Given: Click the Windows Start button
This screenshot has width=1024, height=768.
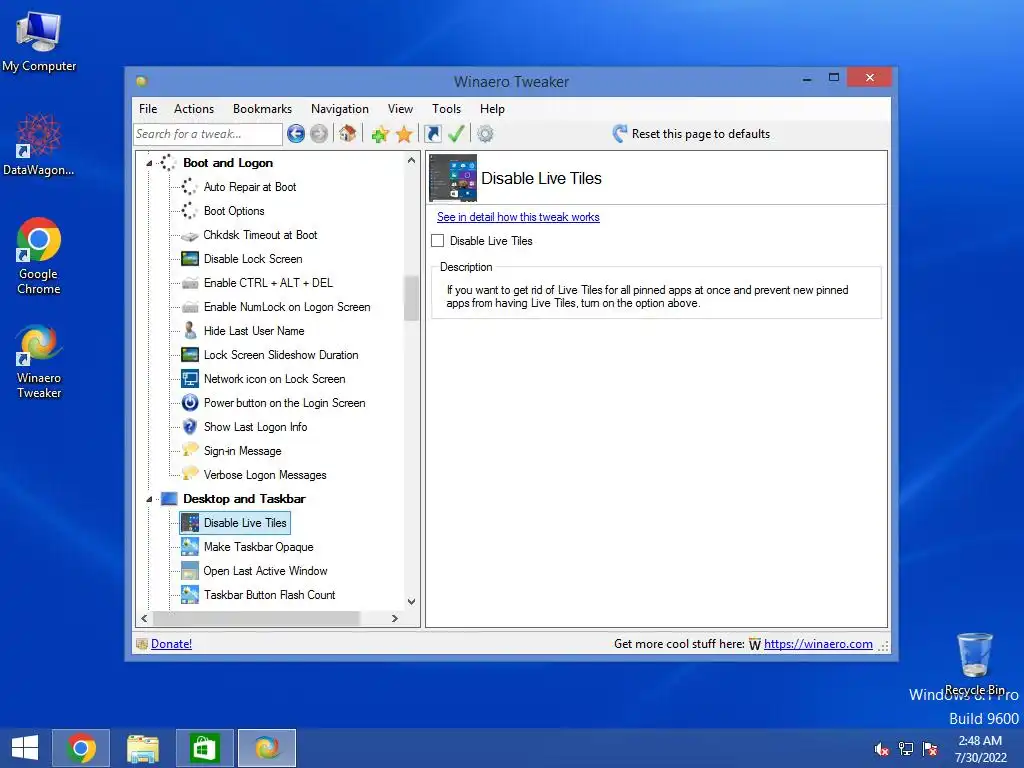Looking at the screenshot, I should point(25,748).
